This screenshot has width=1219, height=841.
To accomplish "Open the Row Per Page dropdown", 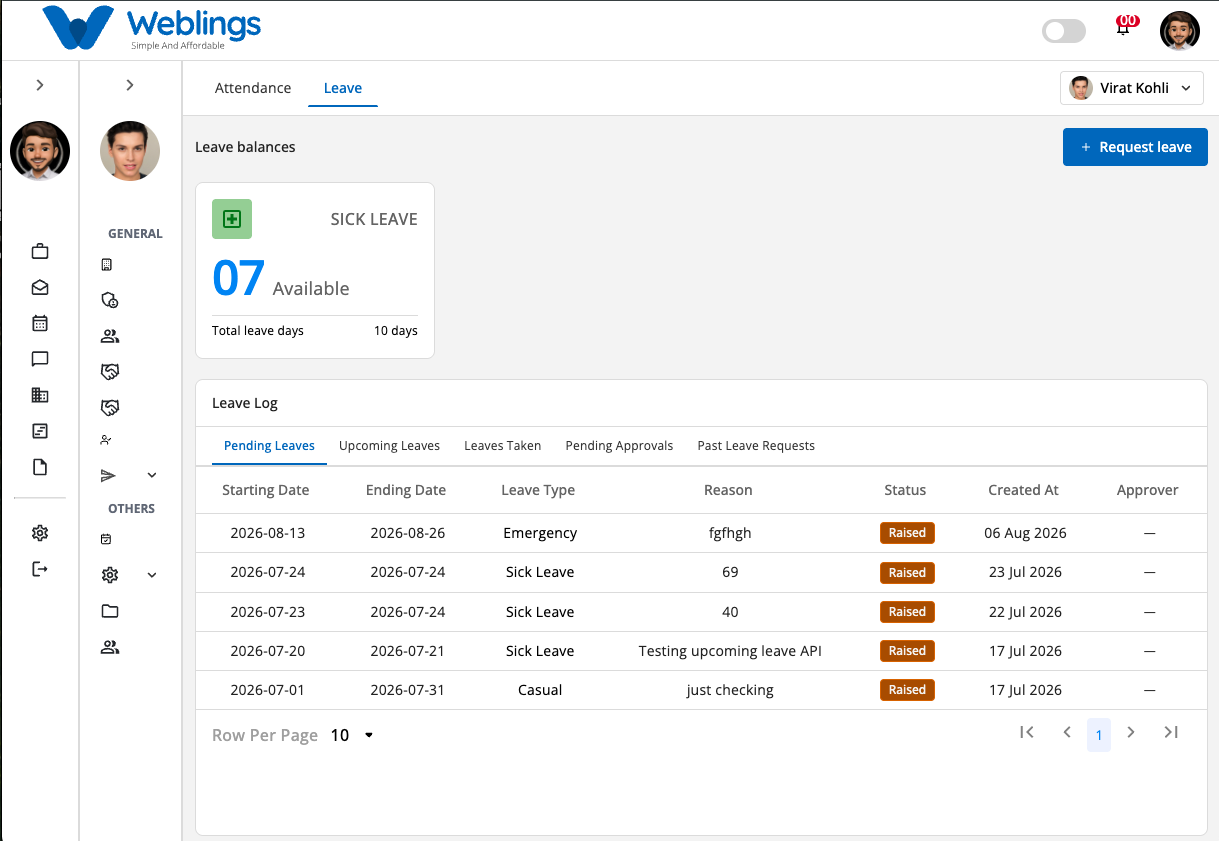I will [352, 735].
